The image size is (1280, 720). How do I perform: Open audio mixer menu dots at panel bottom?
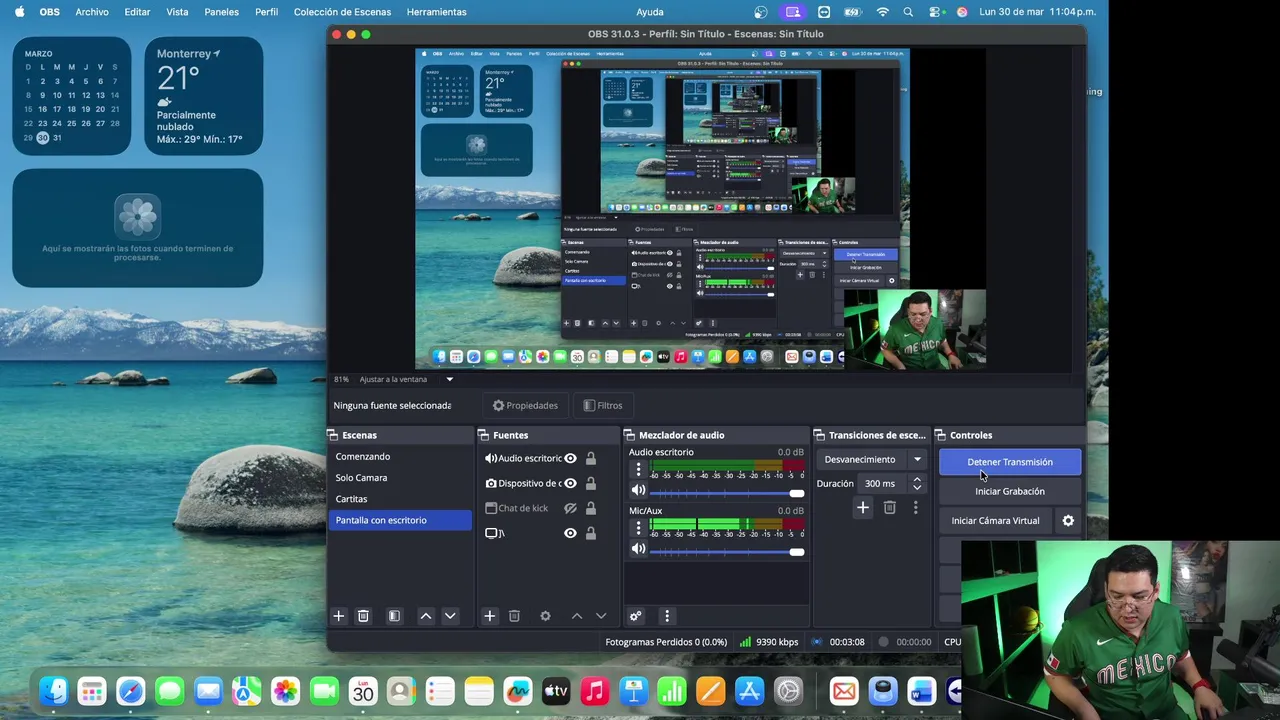(667, 616)
